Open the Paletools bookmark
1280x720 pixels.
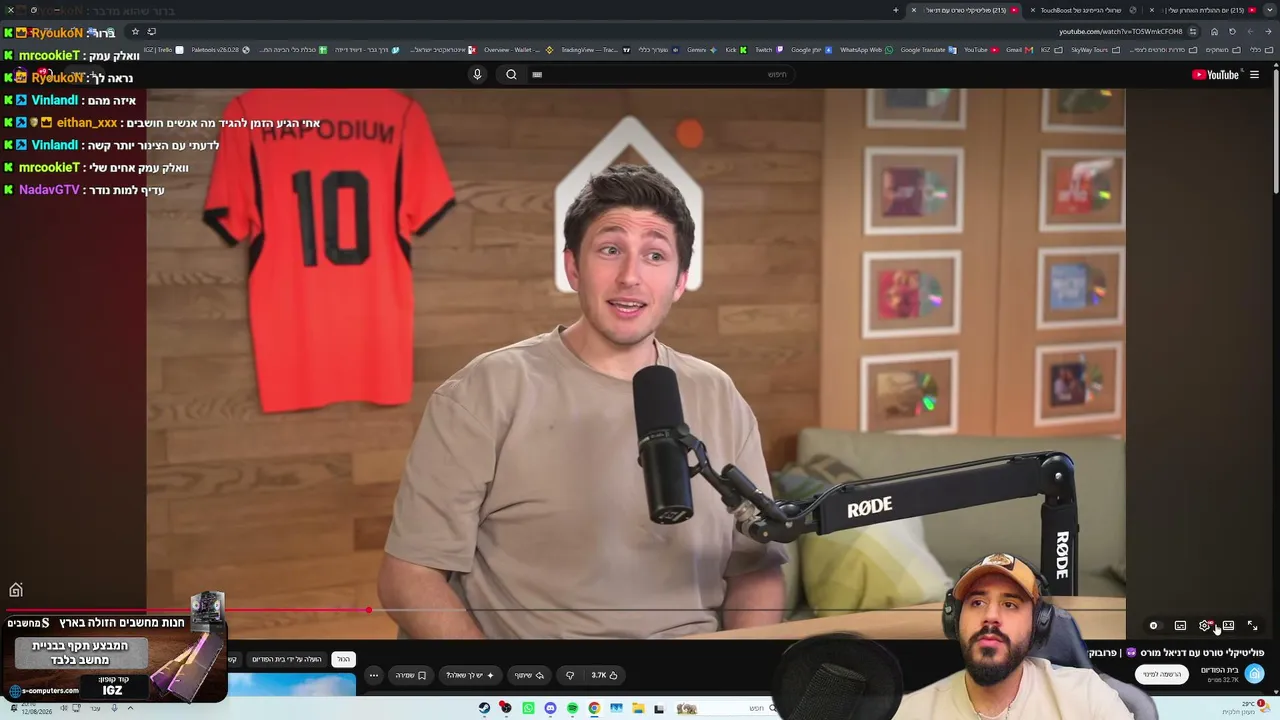(x=220, y=49)
